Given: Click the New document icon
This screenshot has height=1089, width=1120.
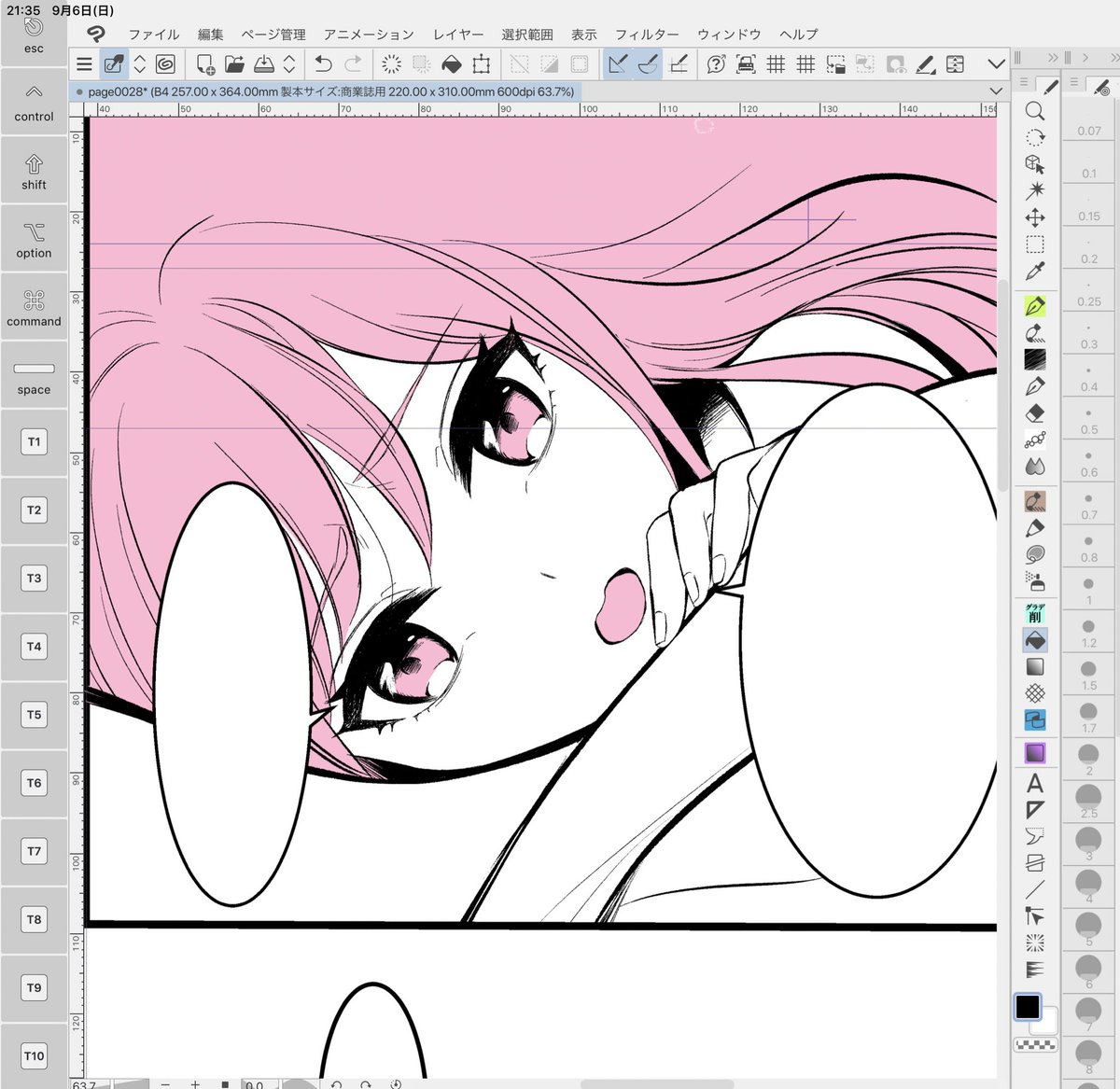Looking at the screenshot, I should (x=205, y=63).
